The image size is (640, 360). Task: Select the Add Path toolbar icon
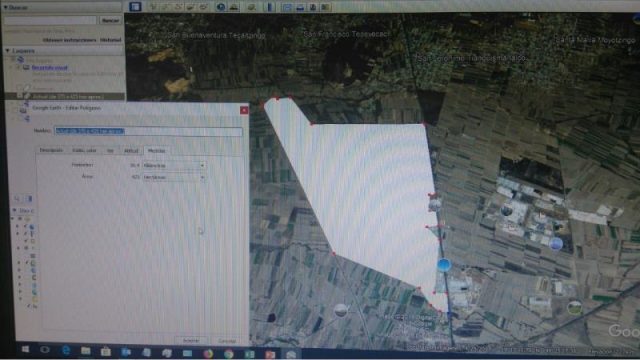point(179,7)
